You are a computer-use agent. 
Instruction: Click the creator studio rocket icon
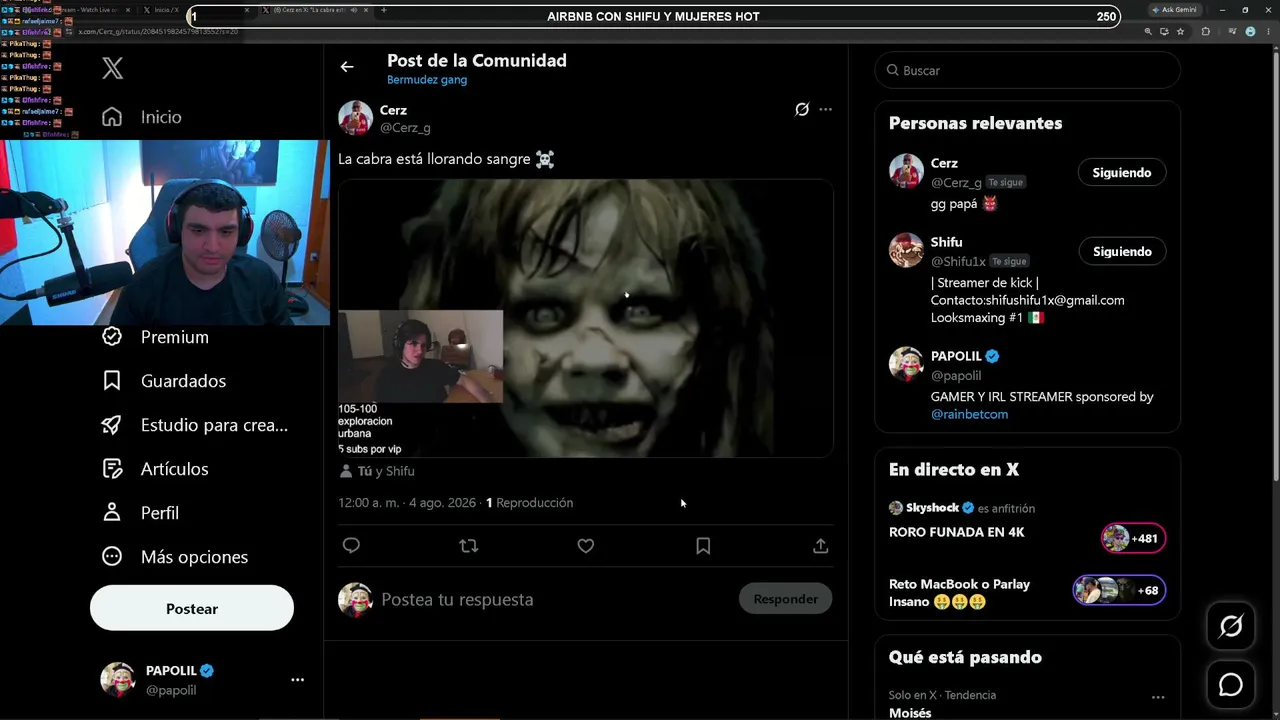(x=112, y=425)
